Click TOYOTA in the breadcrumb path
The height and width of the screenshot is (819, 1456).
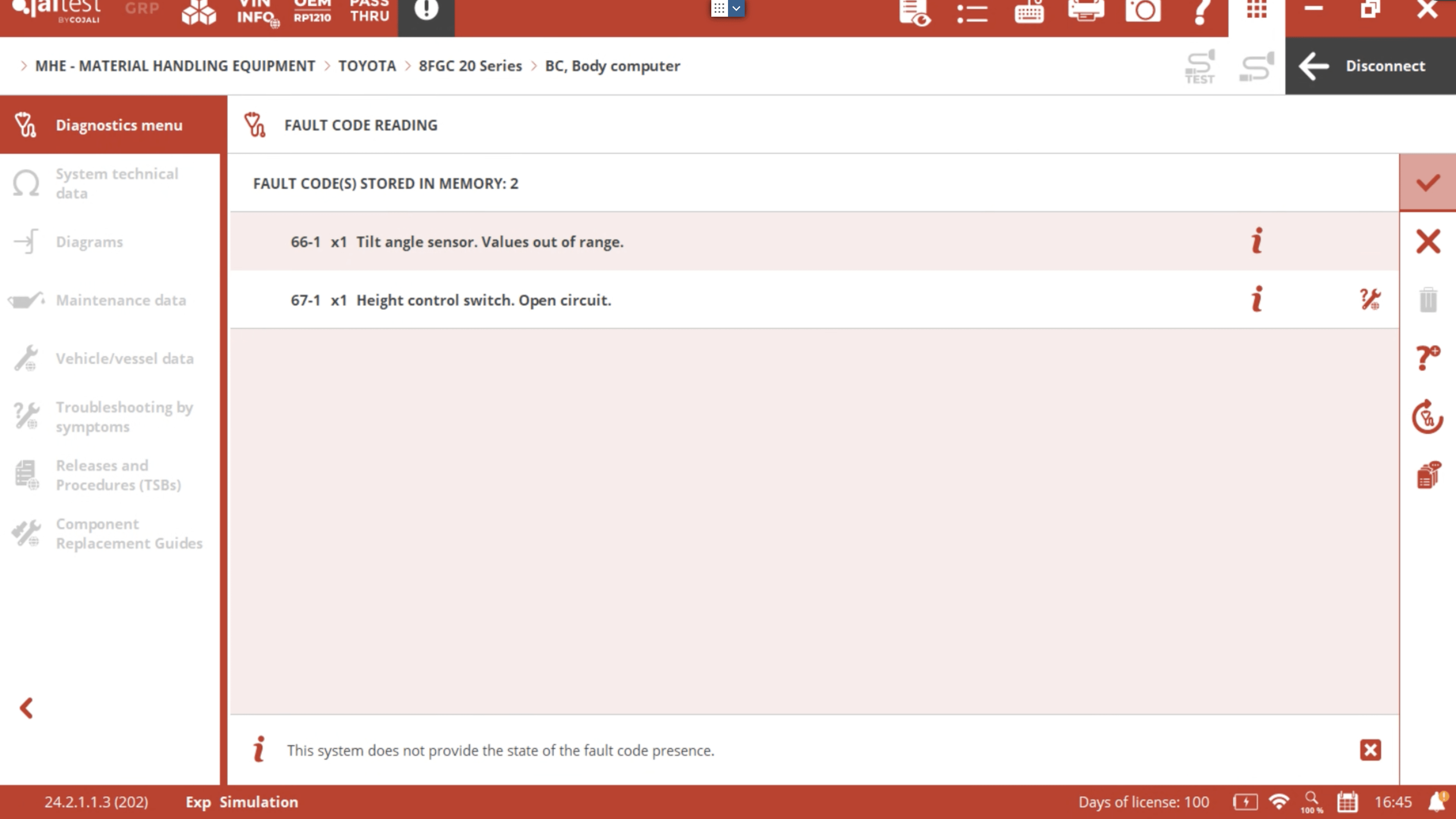point(367,66)
